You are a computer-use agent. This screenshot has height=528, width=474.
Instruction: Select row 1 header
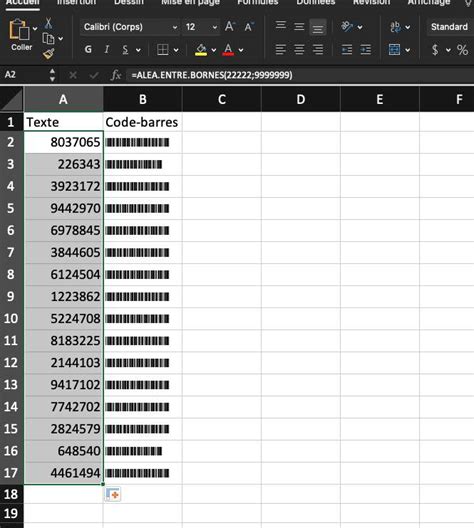tap(11, 122)
